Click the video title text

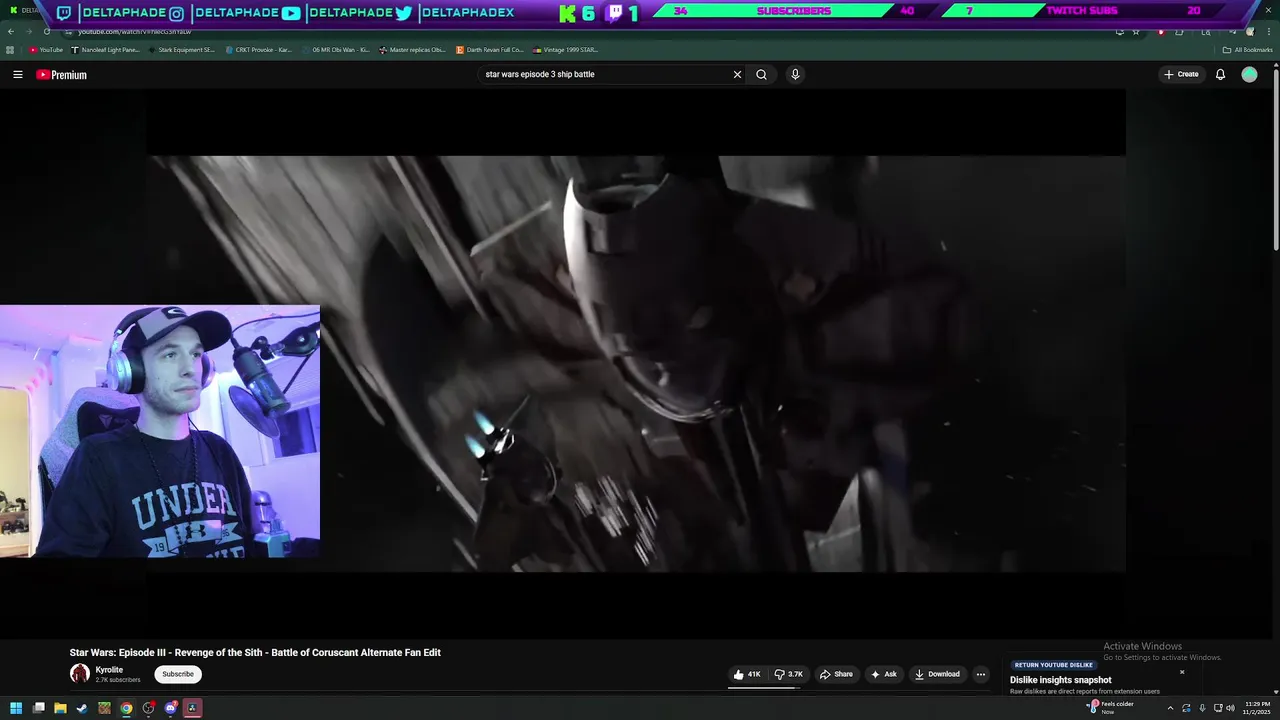(x=255, y=652)
